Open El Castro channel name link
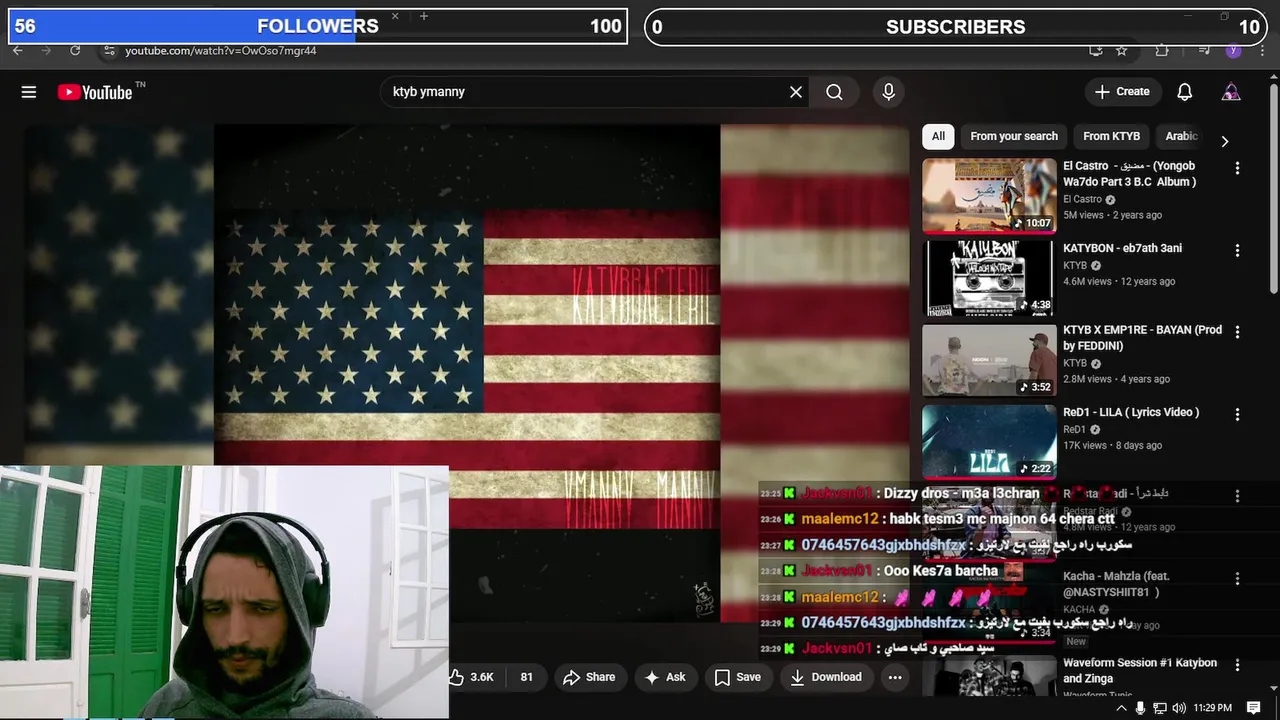The height and width of the screenshot is (720, 1280). click(1082, 199)
